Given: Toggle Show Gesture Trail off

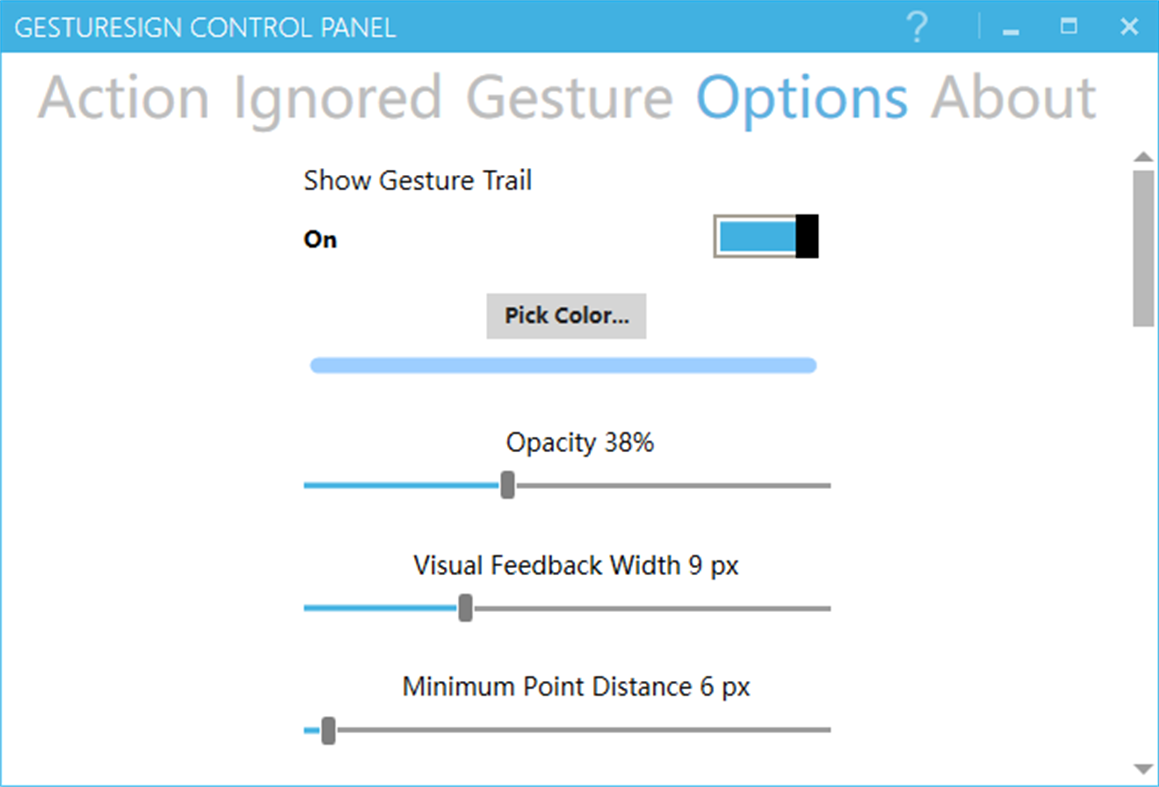Looking at the screenshot, I should [x=765, y=236].
